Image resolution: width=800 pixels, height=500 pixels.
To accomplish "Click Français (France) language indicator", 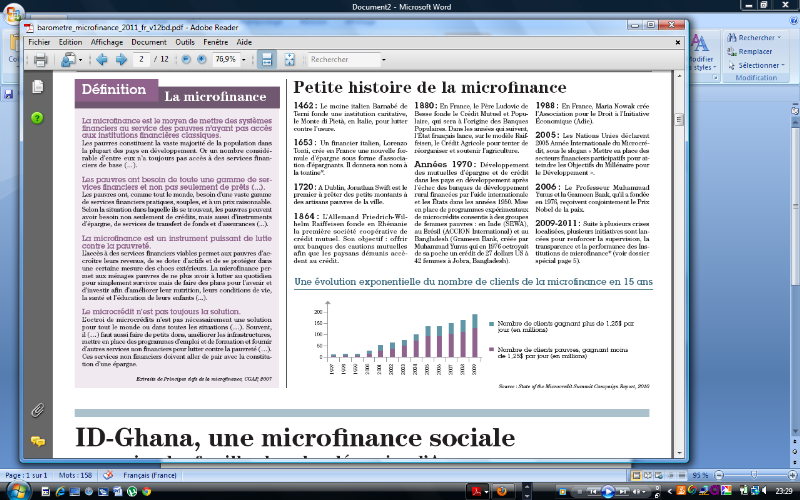I will (150, 475).
